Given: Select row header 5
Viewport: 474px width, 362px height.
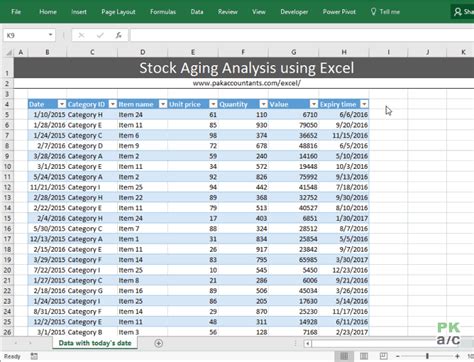Looking at the screenshot, I should coord(7,115).
